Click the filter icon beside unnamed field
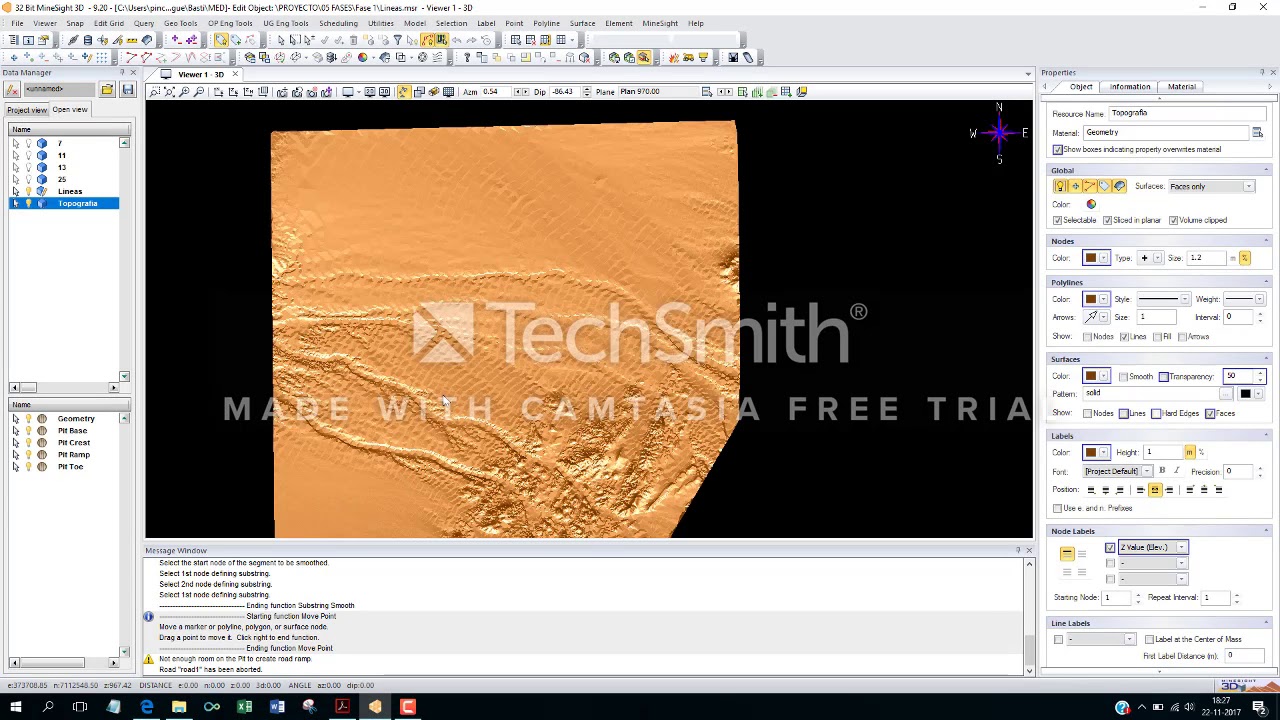 (x=13, y=90)
